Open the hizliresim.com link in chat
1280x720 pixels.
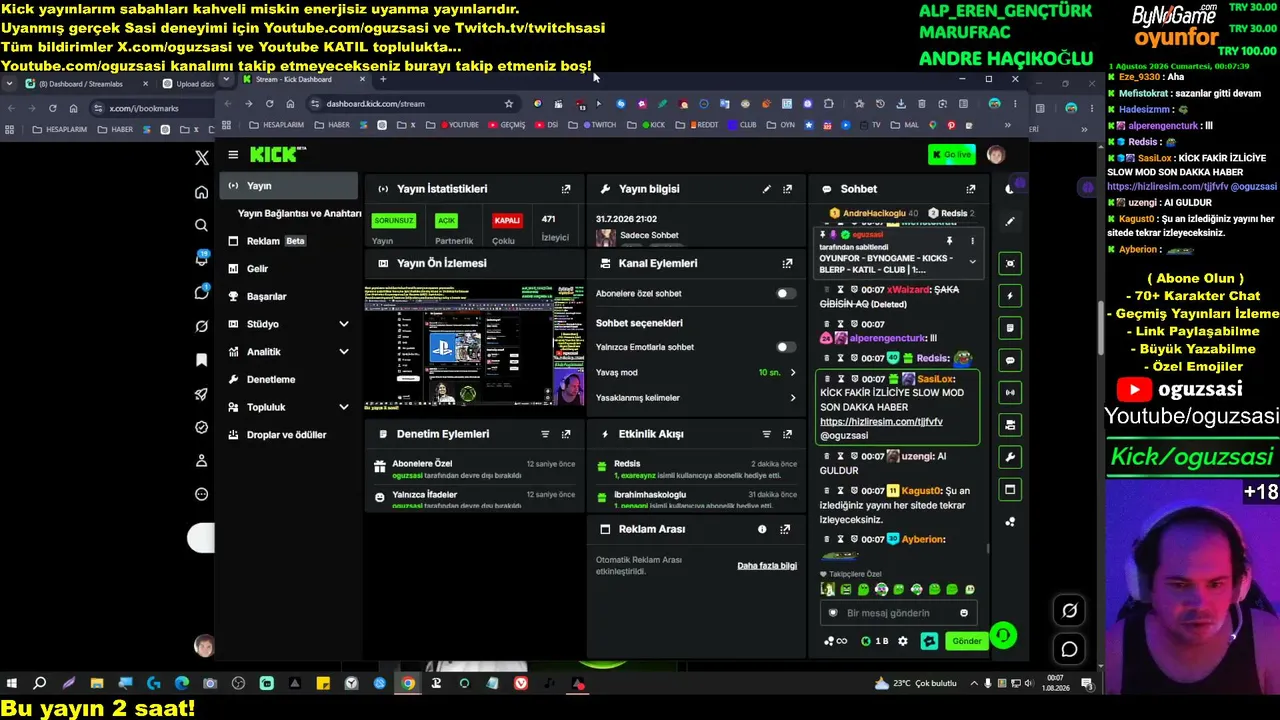click(x=881, y=421)
